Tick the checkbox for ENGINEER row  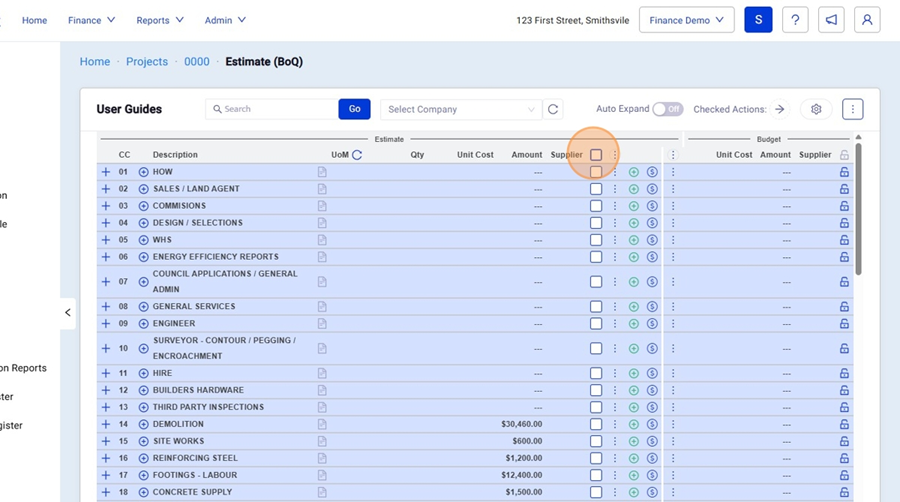[x=596, y=324]
